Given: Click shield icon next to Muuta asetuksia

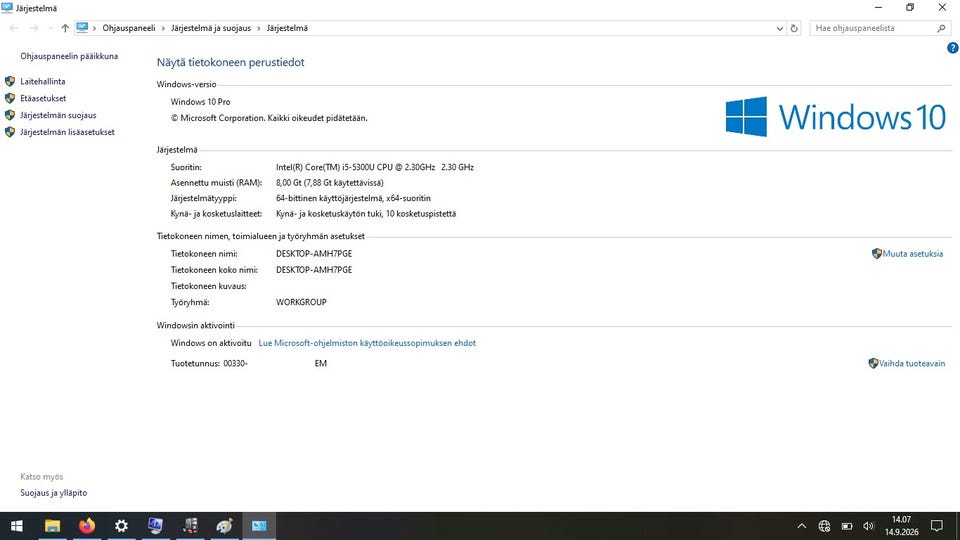Looking at the screenshot, I should point(877,253).
